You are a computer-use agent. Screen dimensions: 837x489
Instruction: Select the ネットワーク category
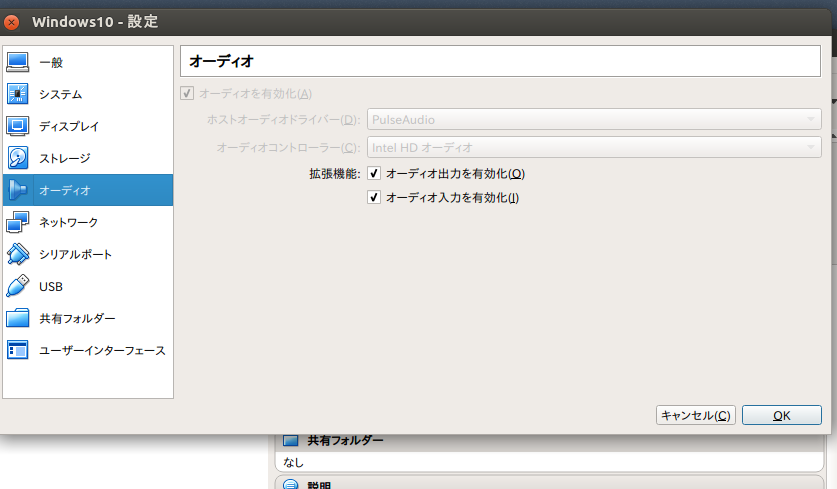point(88,222)
